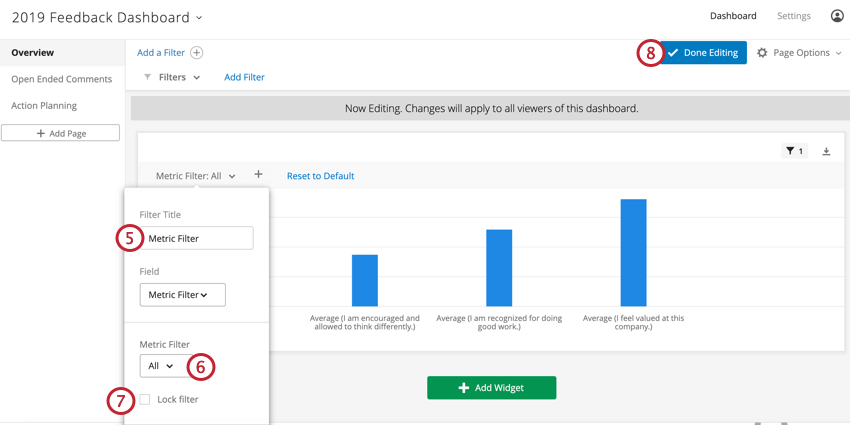Download the widget with the download icon
This screenshot has width=850, height=425.
pyautogui.click(x=826, y=151)
